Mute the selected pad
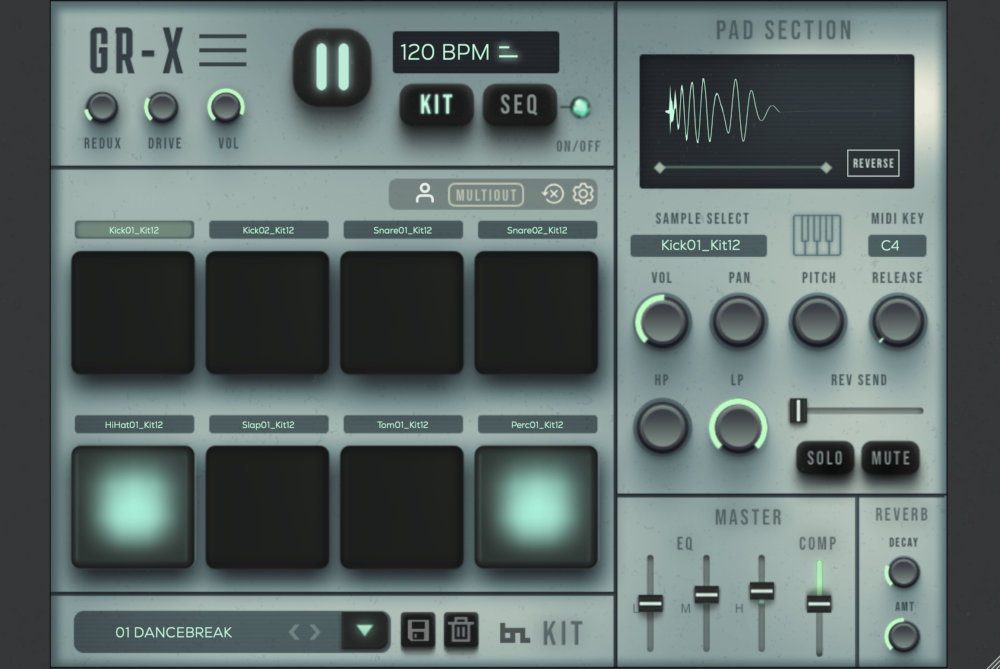Image resolution: width=1000 pixels, height=669 pixels. pyautogui.click(x=890, y=458)
